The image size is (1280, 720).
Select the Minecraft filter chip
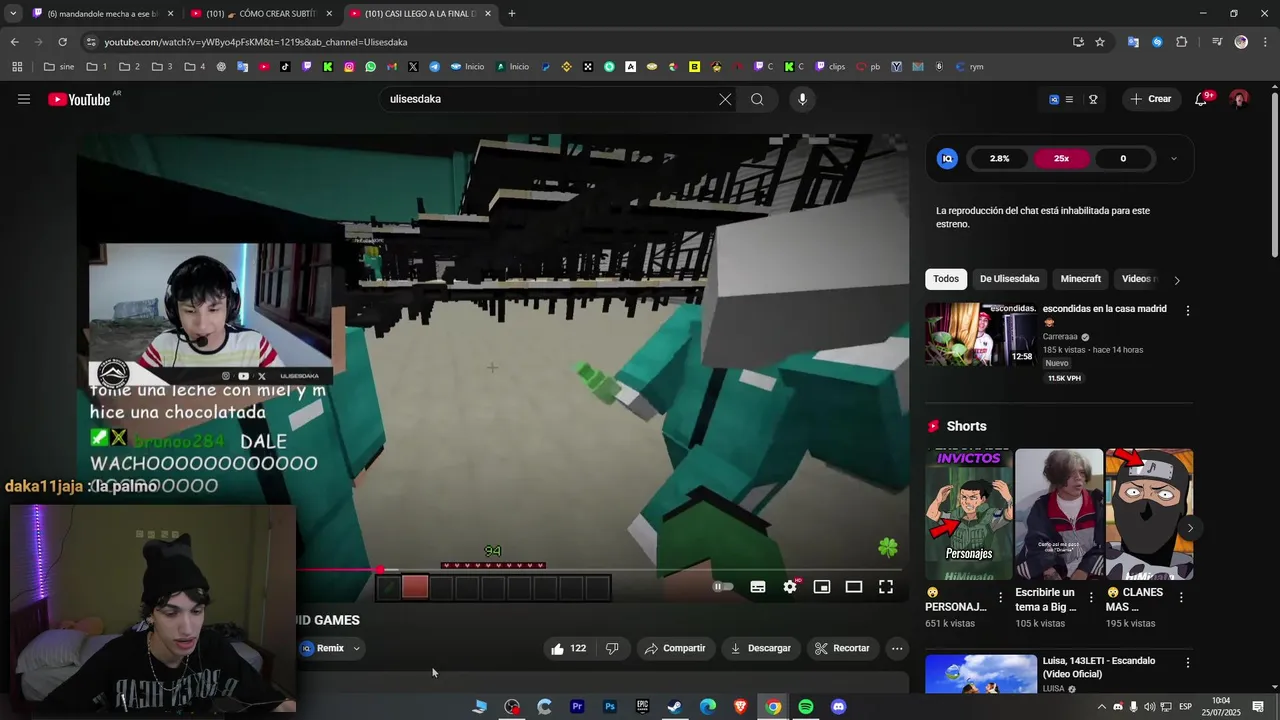(x=1080, y=279)
